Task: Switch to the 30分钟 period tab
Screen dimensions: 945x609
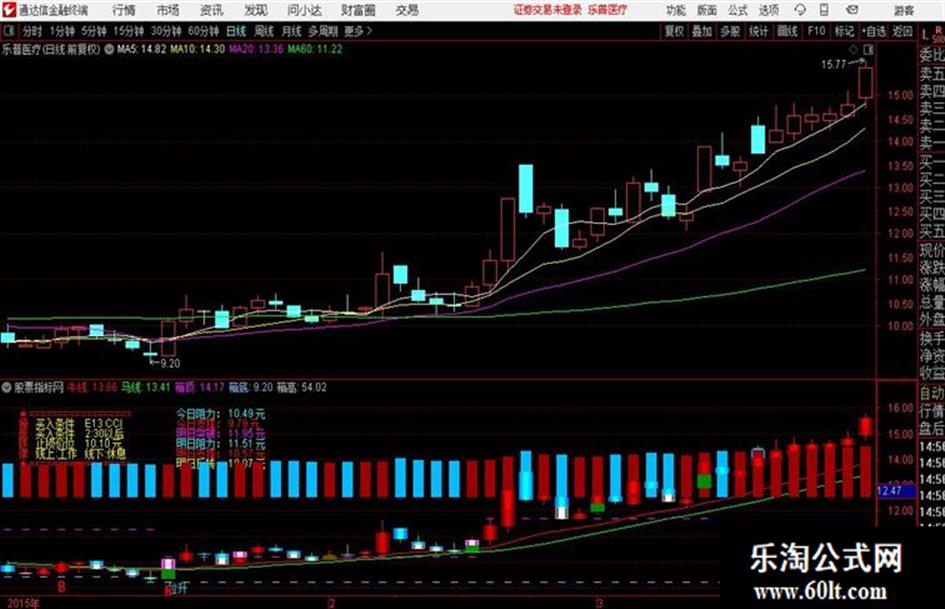Action: tap(166, 31)
